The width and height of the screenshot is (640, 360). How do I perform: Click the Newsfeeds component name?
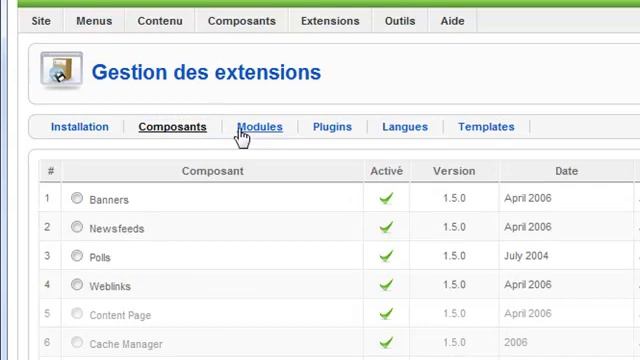[117, 229]
